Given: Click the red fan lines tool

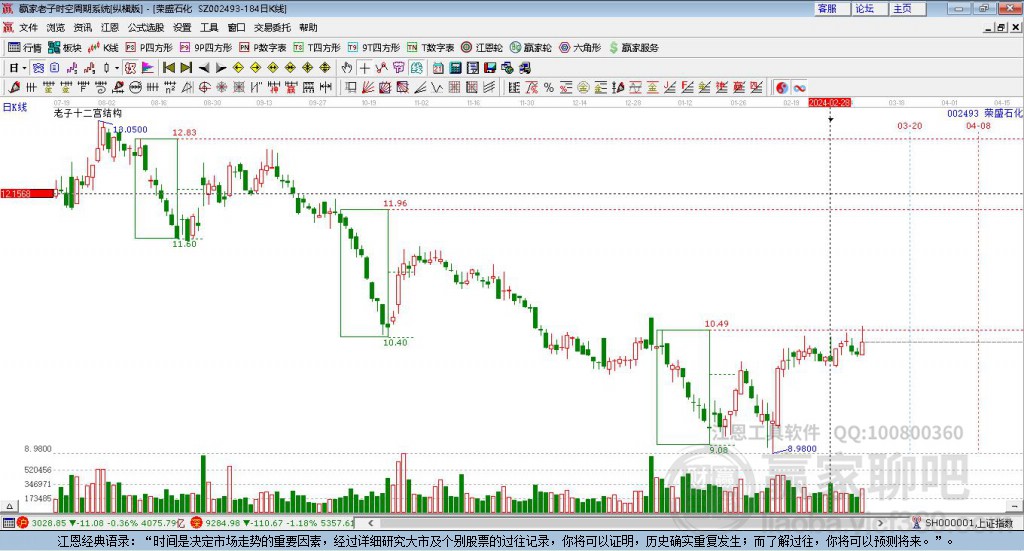Looking at the screenshot, I should (368, 87).
